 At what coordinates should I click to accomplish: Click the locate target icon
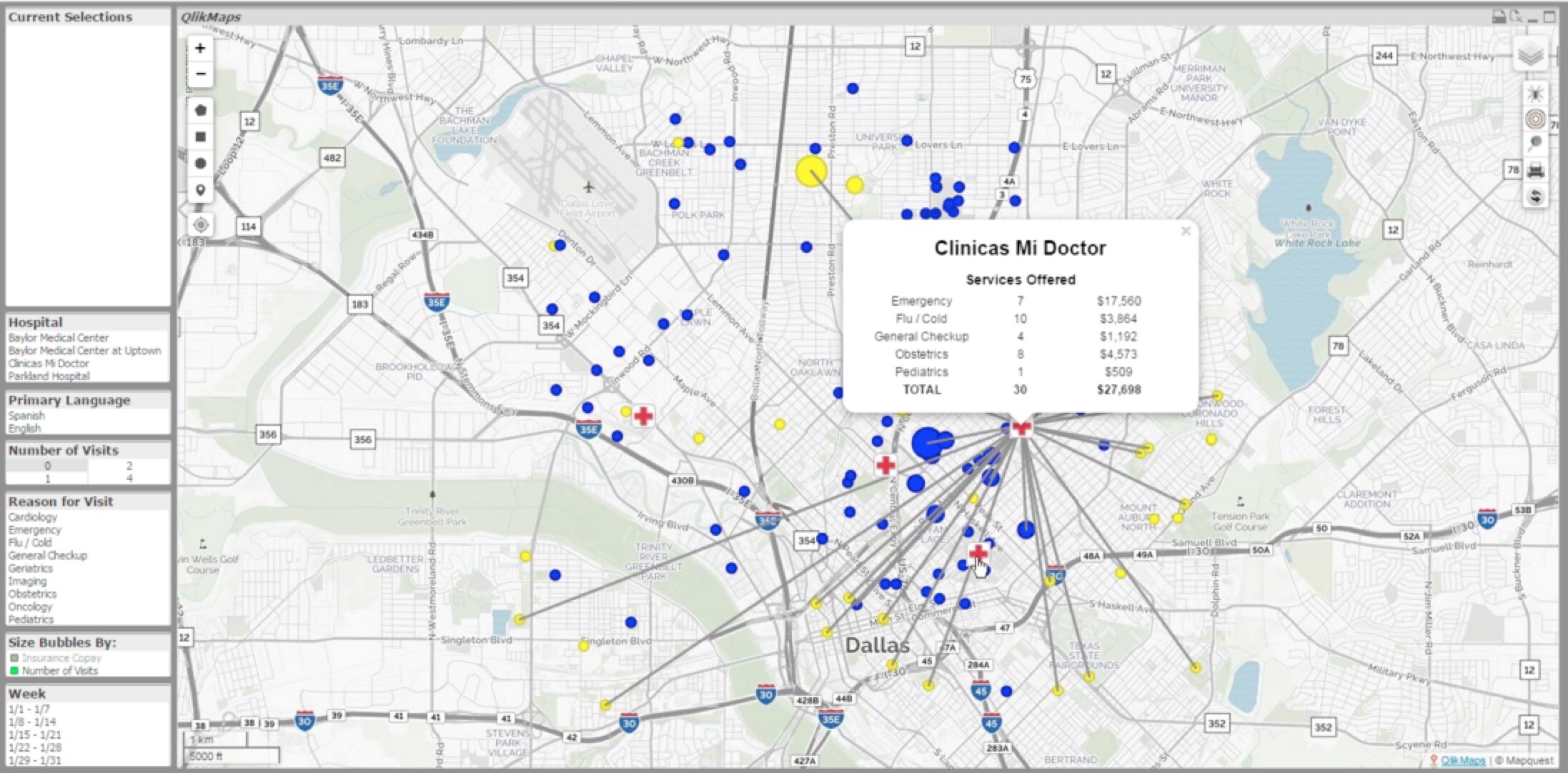point(201,225)
